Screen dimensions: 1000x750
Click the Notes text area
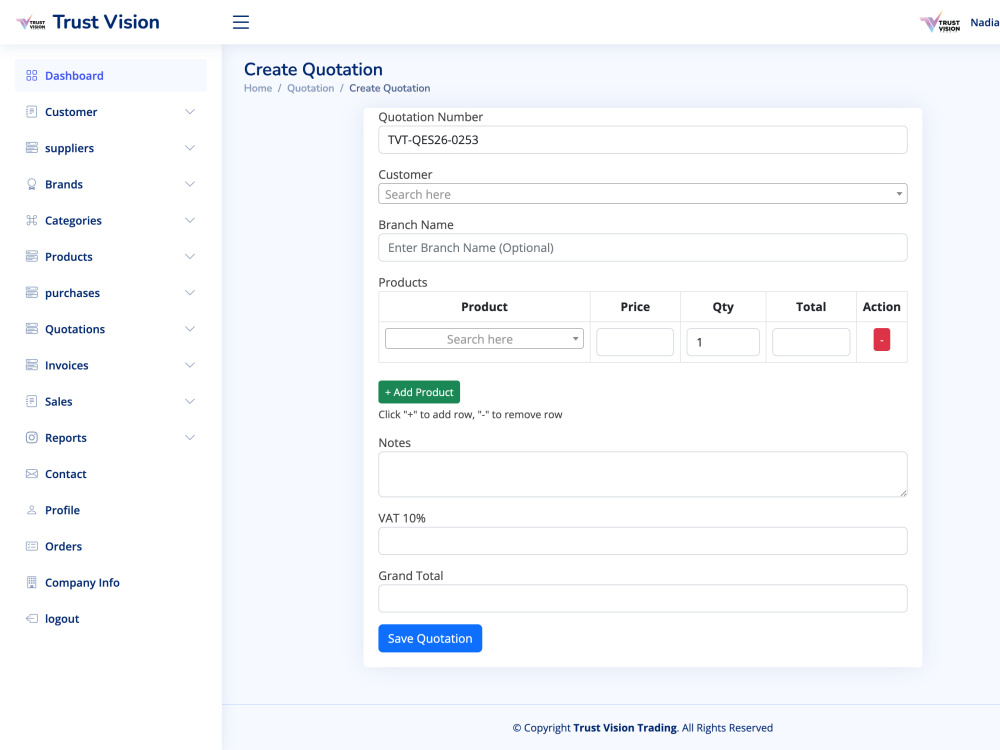point(643,474)
